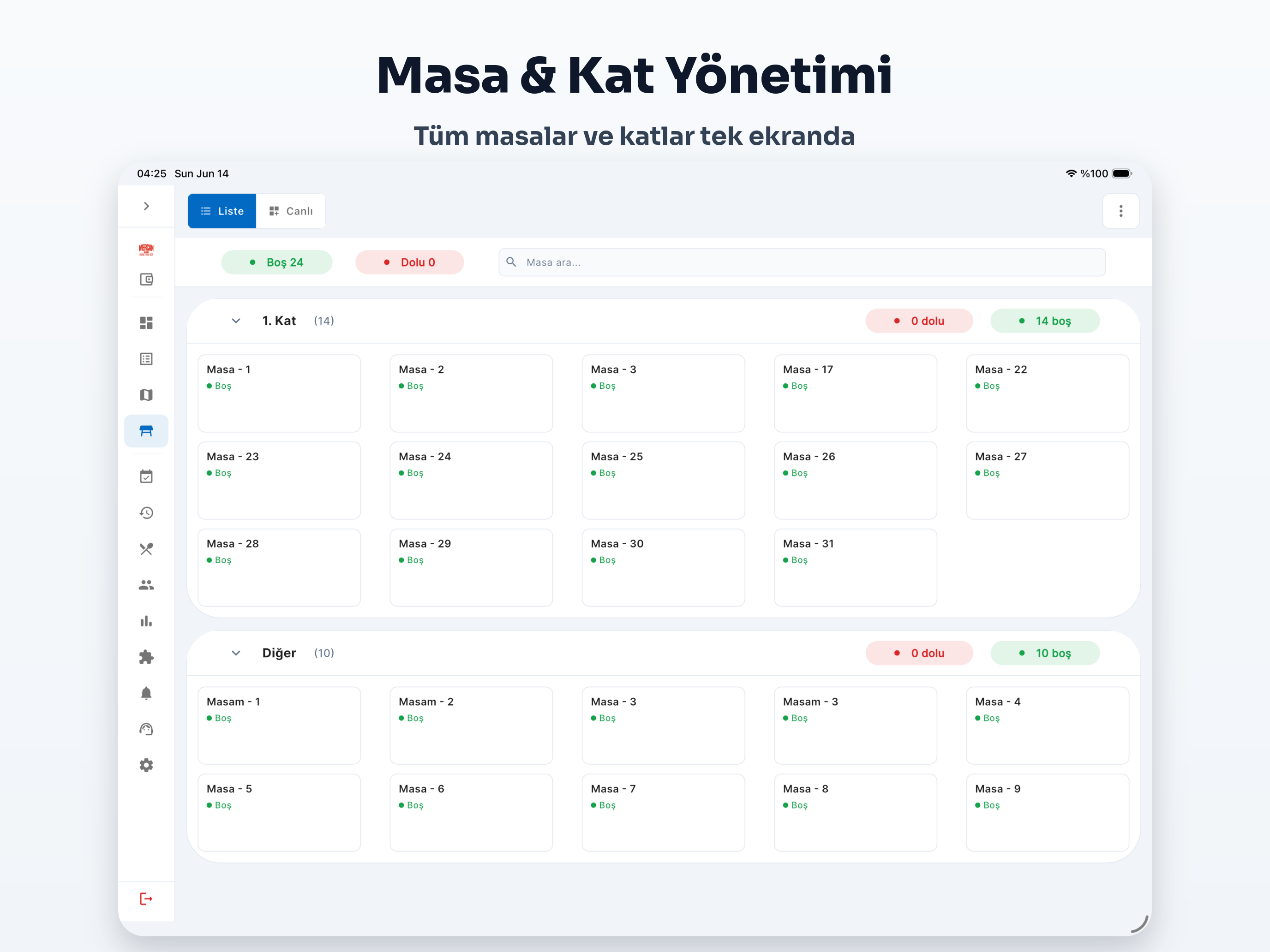Screen dimensions: 1270x952
Task: Switch to the Canlı view tab
Action: pos(291,211)
